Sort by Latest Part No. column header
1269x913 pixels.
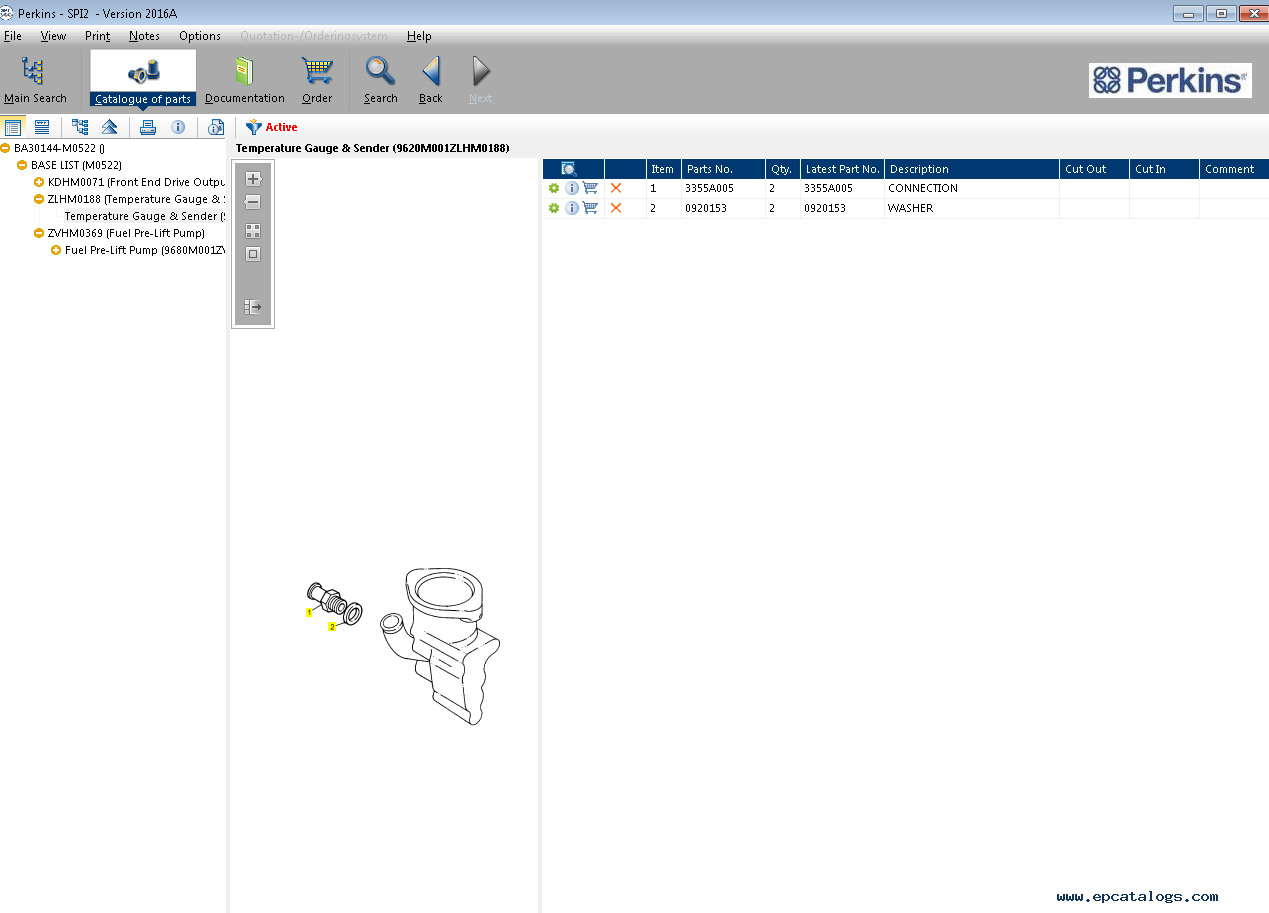842,169
